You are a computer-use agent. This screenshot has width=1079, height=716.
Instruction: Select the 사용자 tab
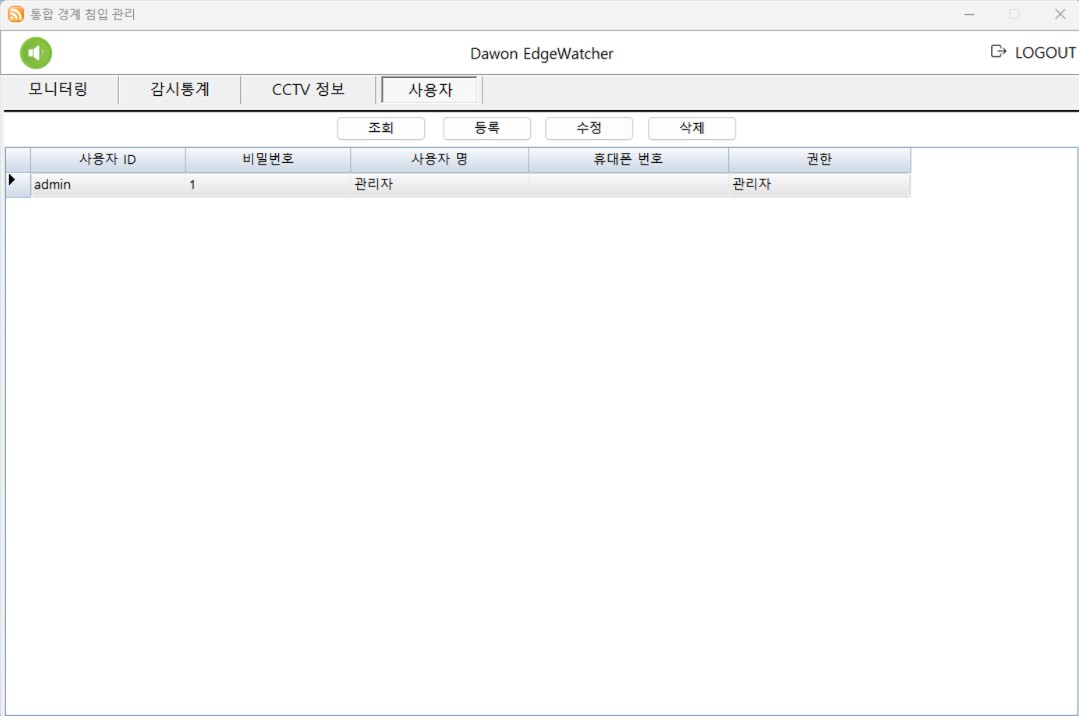click(430, 90)
